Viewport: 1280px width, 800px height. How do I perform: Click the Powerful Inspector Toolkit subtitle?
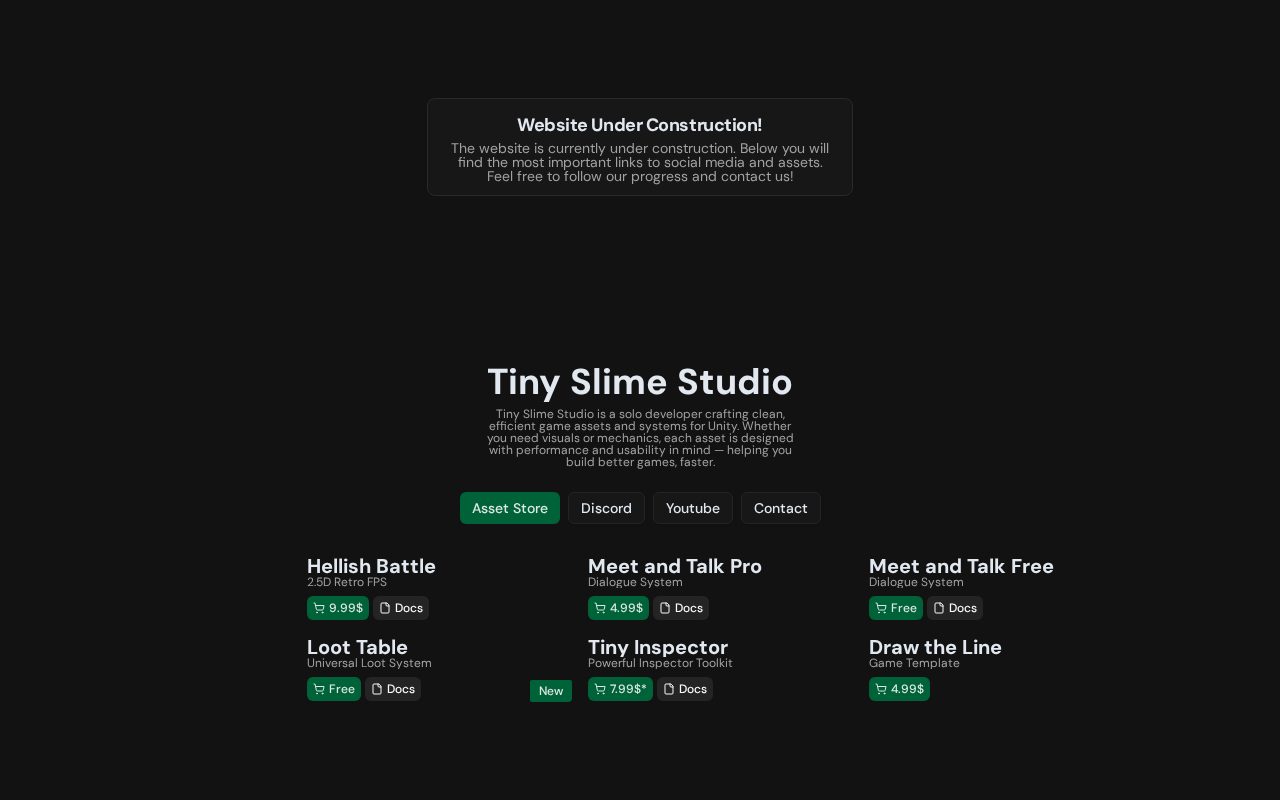tap(660, 663)
